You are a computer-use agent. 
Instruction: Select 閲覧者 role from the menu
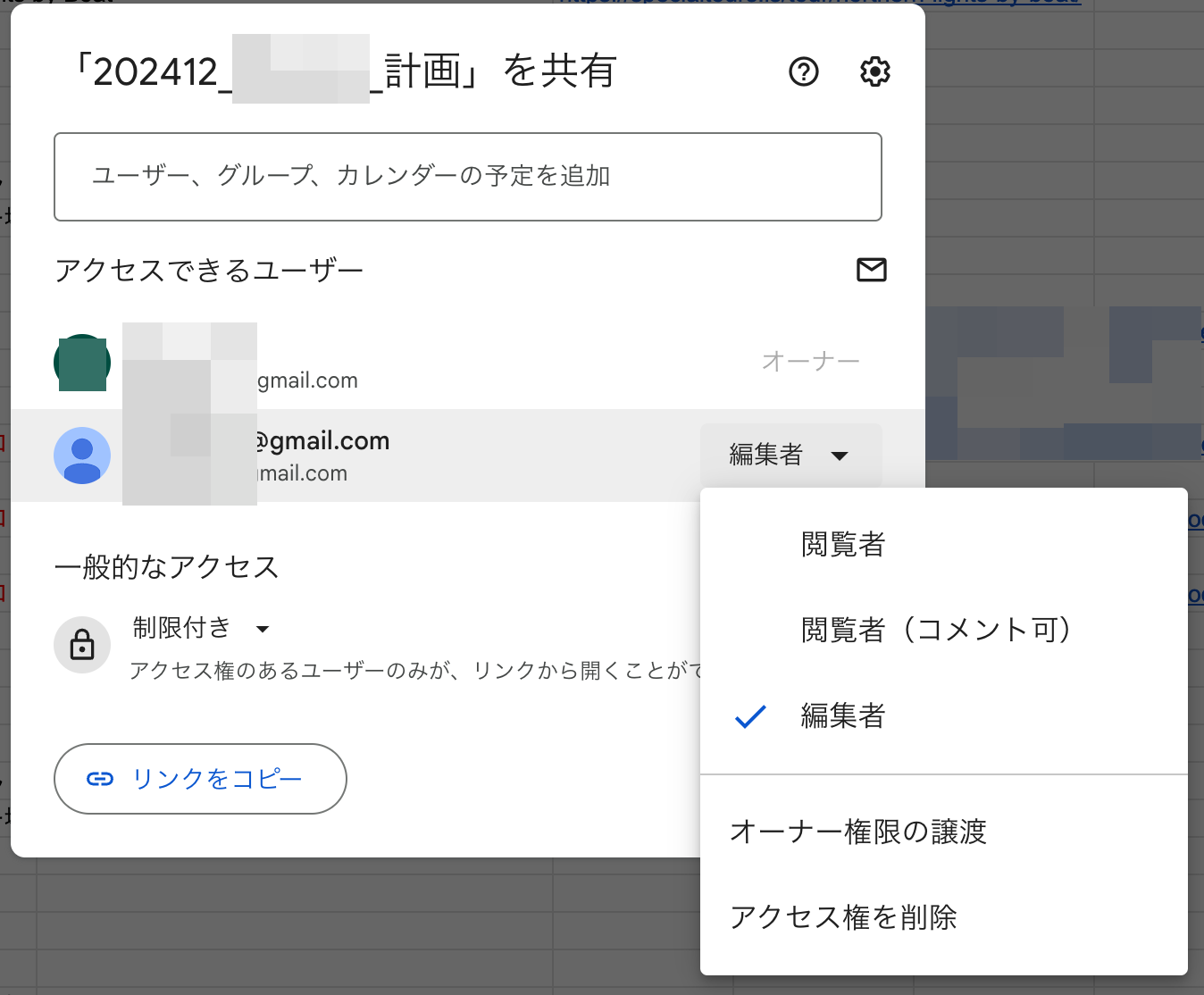[842, 544]
